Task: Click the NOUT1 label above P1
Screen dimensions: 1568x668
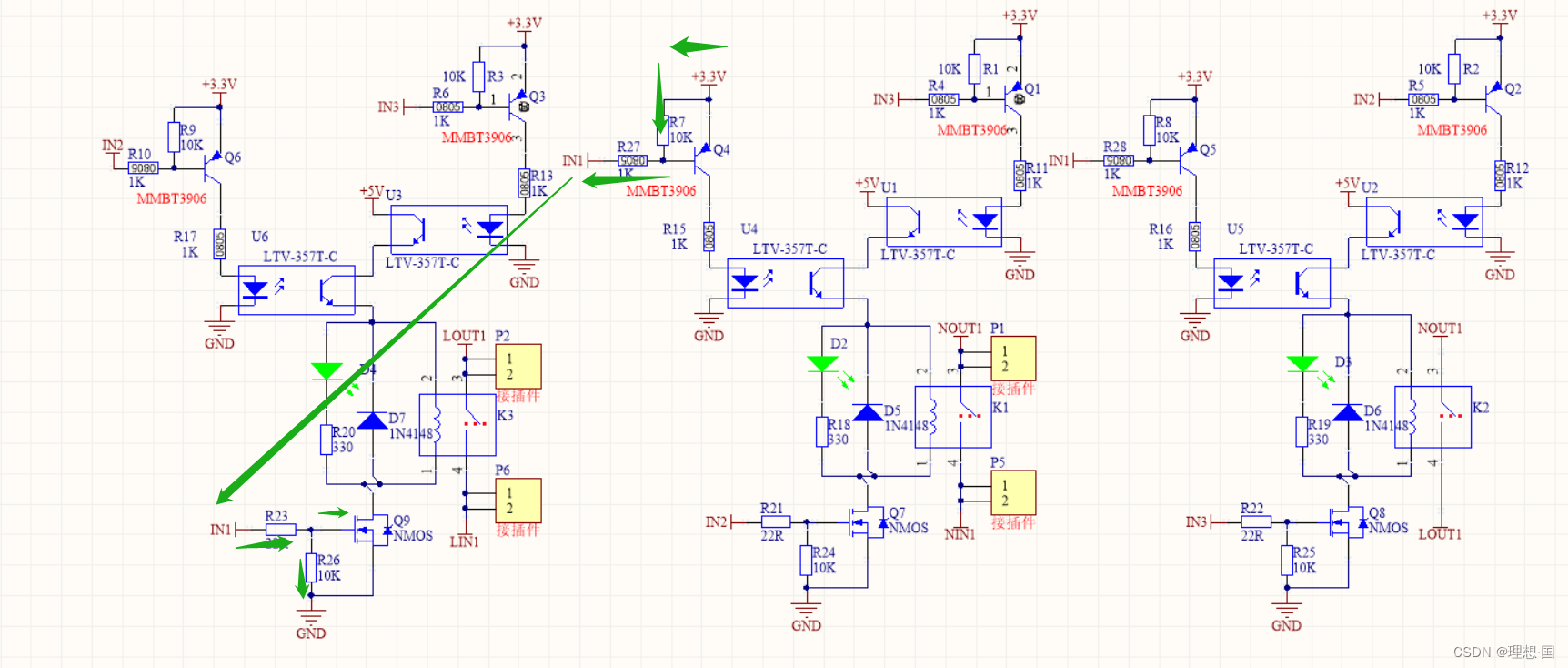Action: (x=960, y=329)
